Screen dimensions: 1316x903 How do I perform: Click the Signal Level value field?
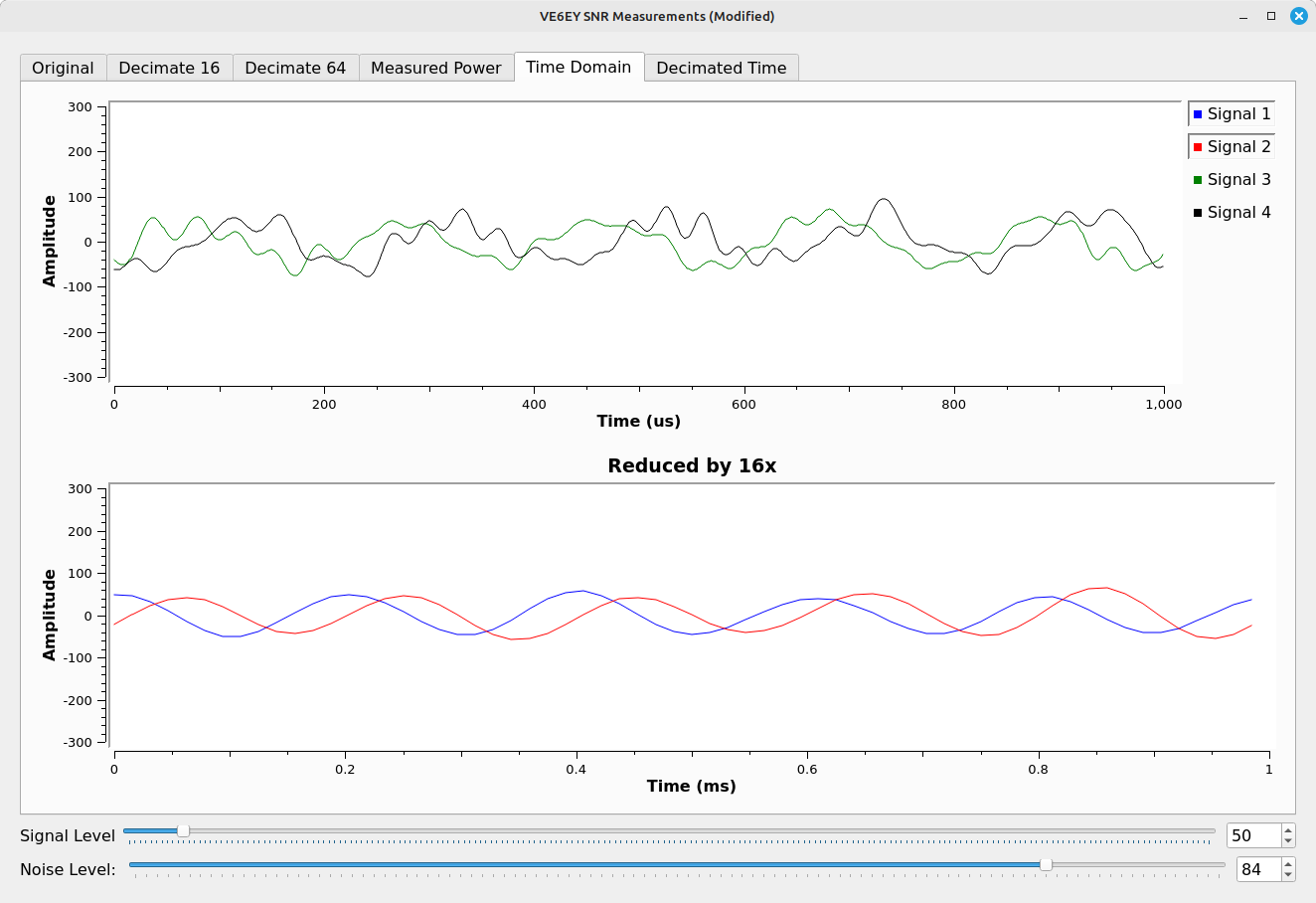point(1252,835)
